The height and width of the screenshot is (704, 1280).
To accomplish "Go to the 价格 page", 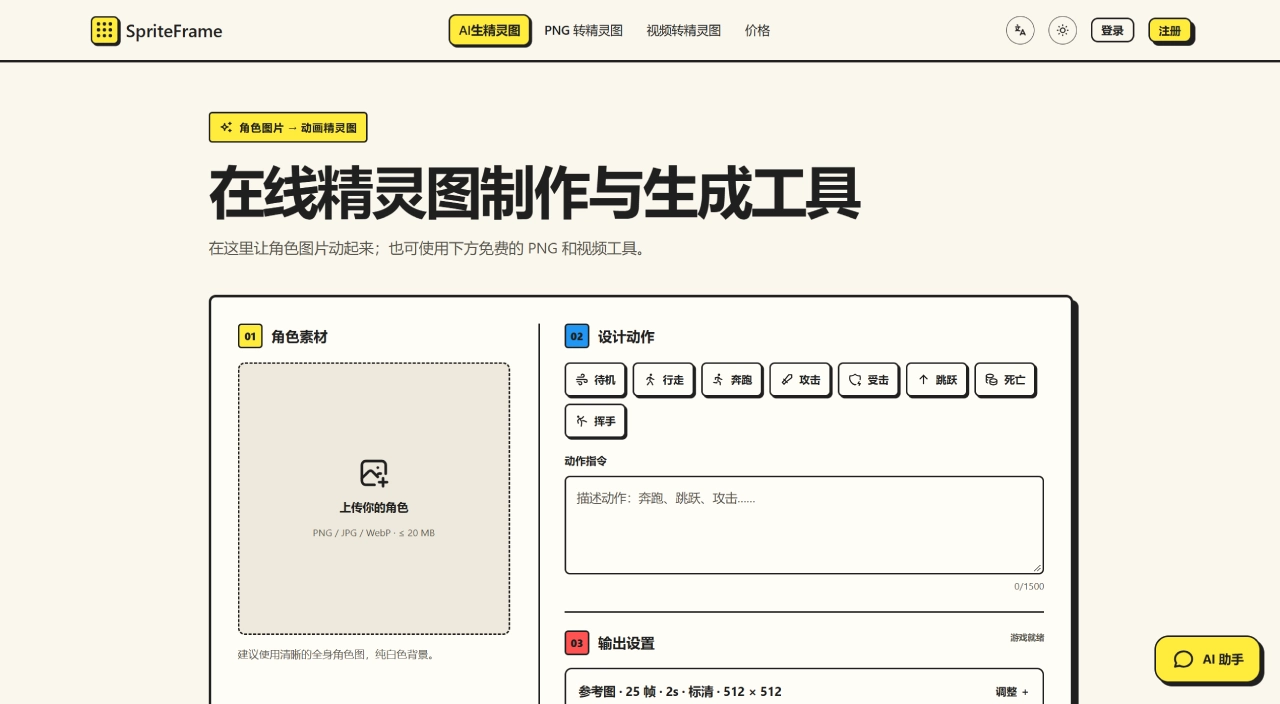I will [757, 30].
